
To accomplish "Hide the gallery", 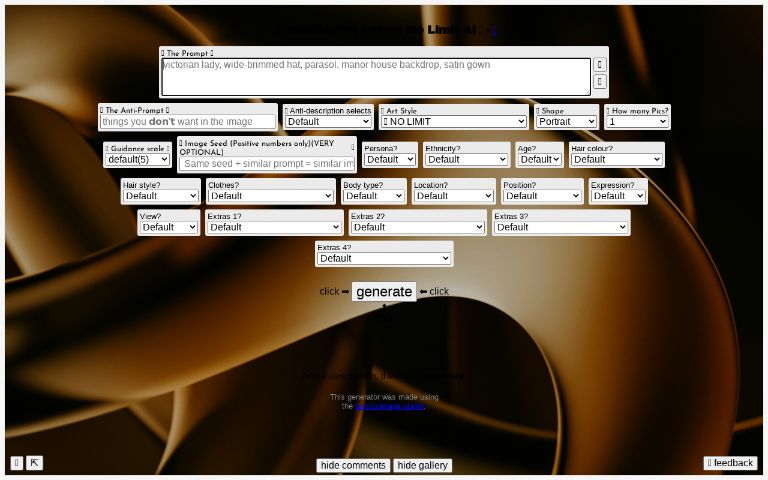I will tap(422, 465).
